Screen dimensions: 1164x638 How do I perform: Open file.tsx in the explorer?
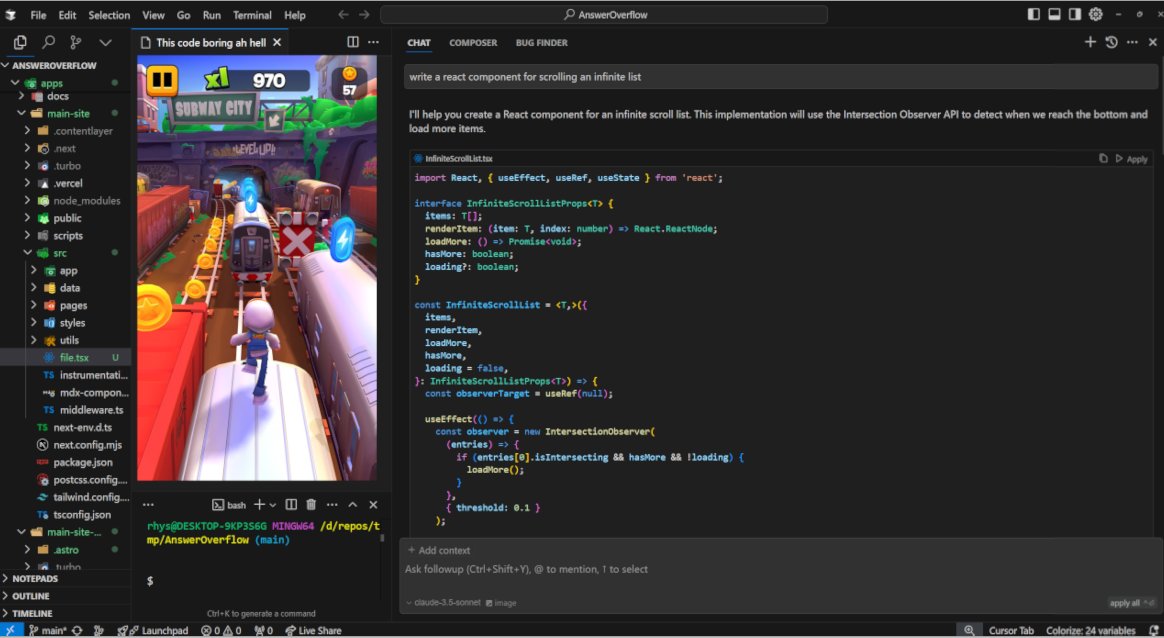[74, 358]
